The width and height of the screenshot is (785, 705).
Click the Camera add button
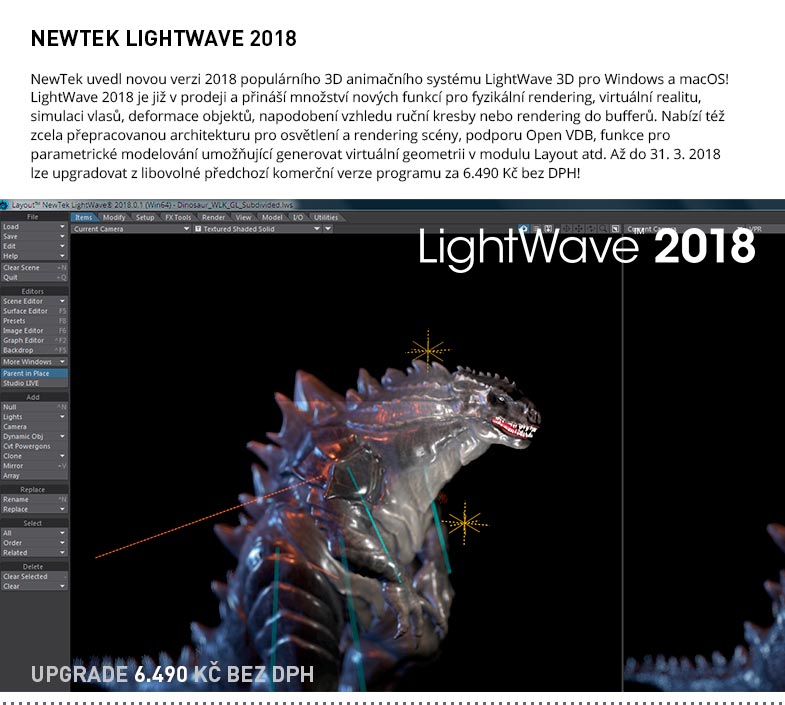[x=34, y=427]
